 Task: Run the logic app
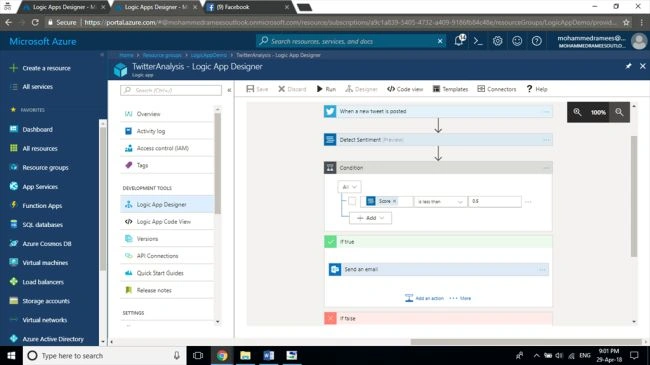(326, 89)
